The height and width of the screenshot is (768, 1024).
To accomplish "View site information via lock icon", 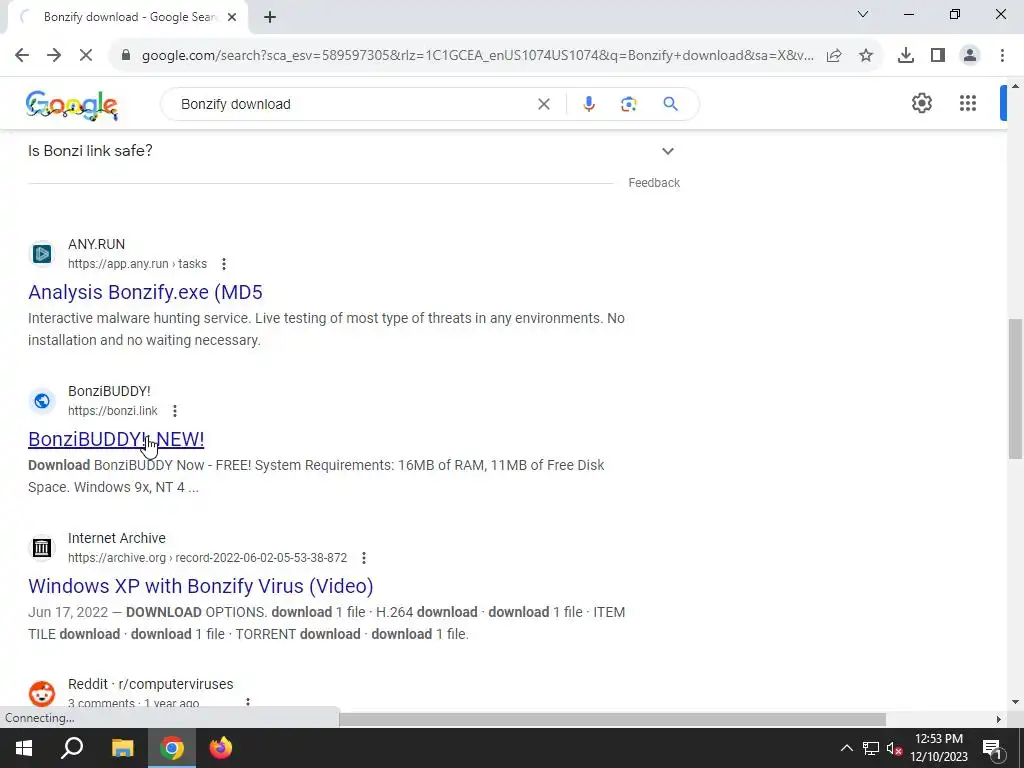I will click(126, 56).
